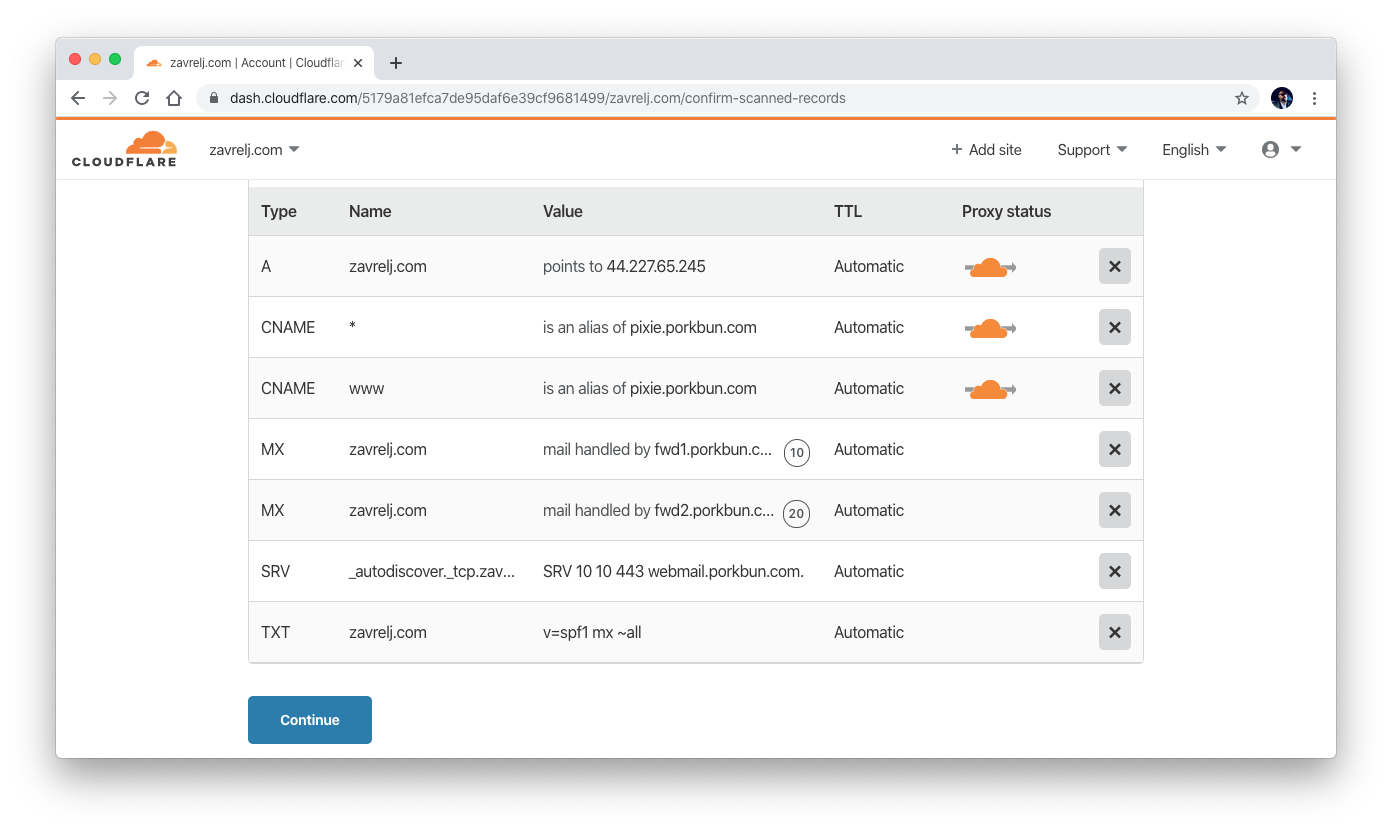
Task: Remove the SRV _autodiscover record
Action: (1114, 571)
